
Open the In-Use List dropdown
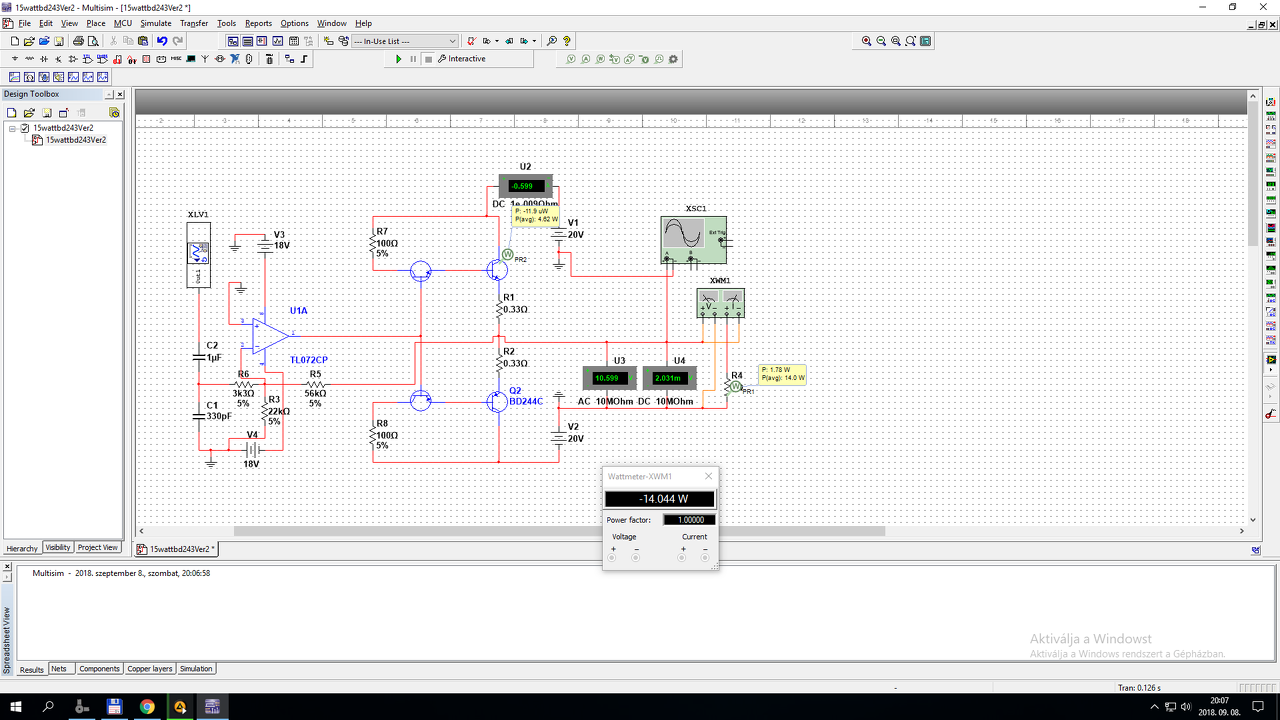452,41
